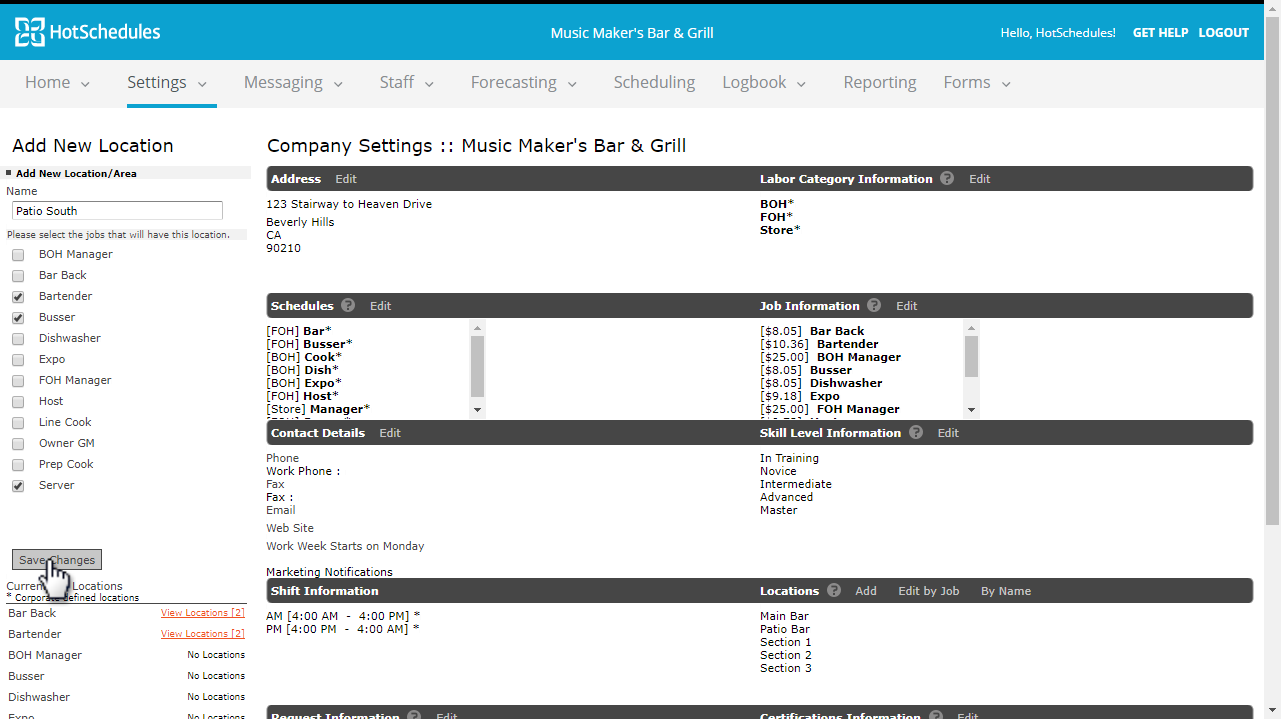Click the location Name input field
Viewport: 1281px width, 719px height.
[118, 211]
